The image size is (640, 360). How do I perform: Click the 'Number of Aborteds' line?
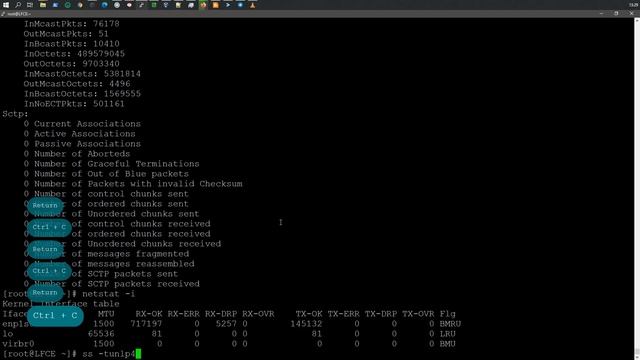tap(77, 154)
